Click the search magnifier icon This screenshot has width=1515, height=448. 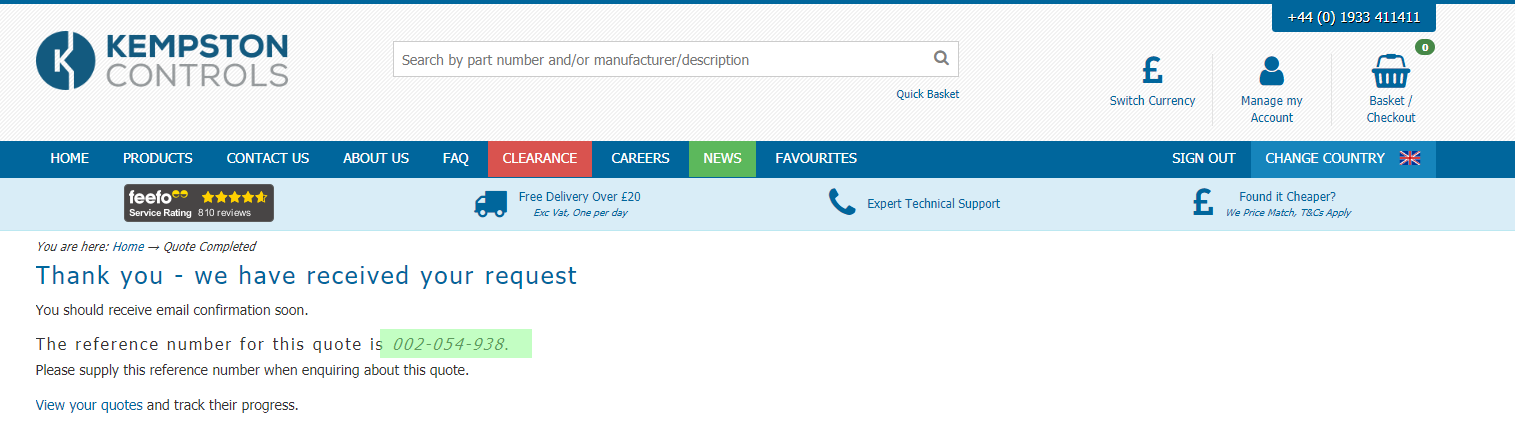941,58
